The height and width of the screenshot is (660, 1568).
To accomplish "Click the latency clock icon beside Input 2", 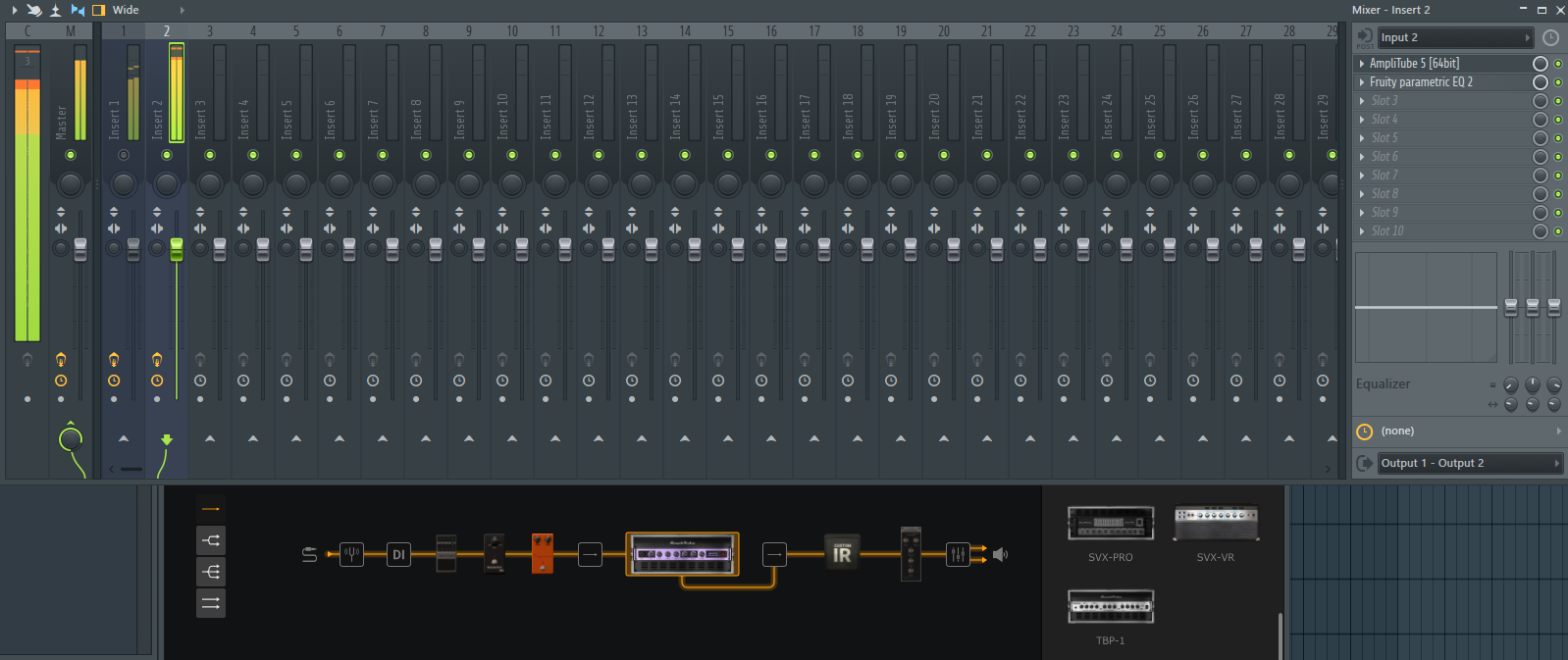I will 1550,38.
